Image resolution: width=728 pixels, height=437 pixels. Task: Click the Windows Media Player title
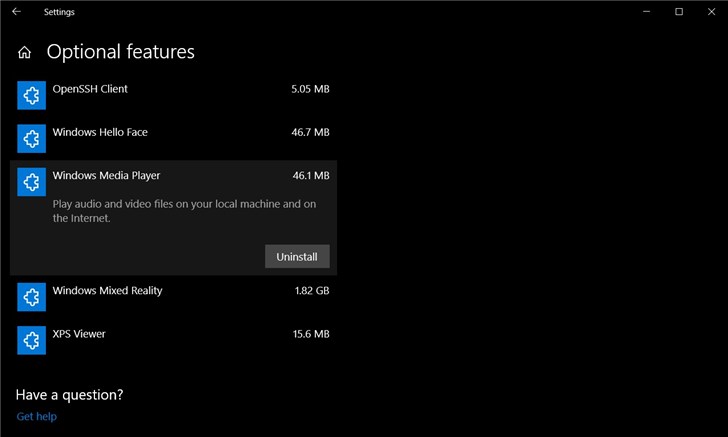106,176
